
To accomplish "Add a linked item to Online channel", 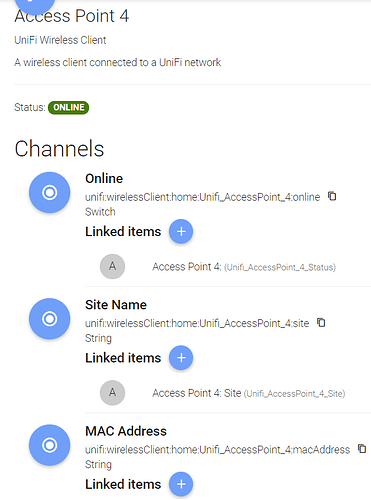I will (x=181, y=231).
